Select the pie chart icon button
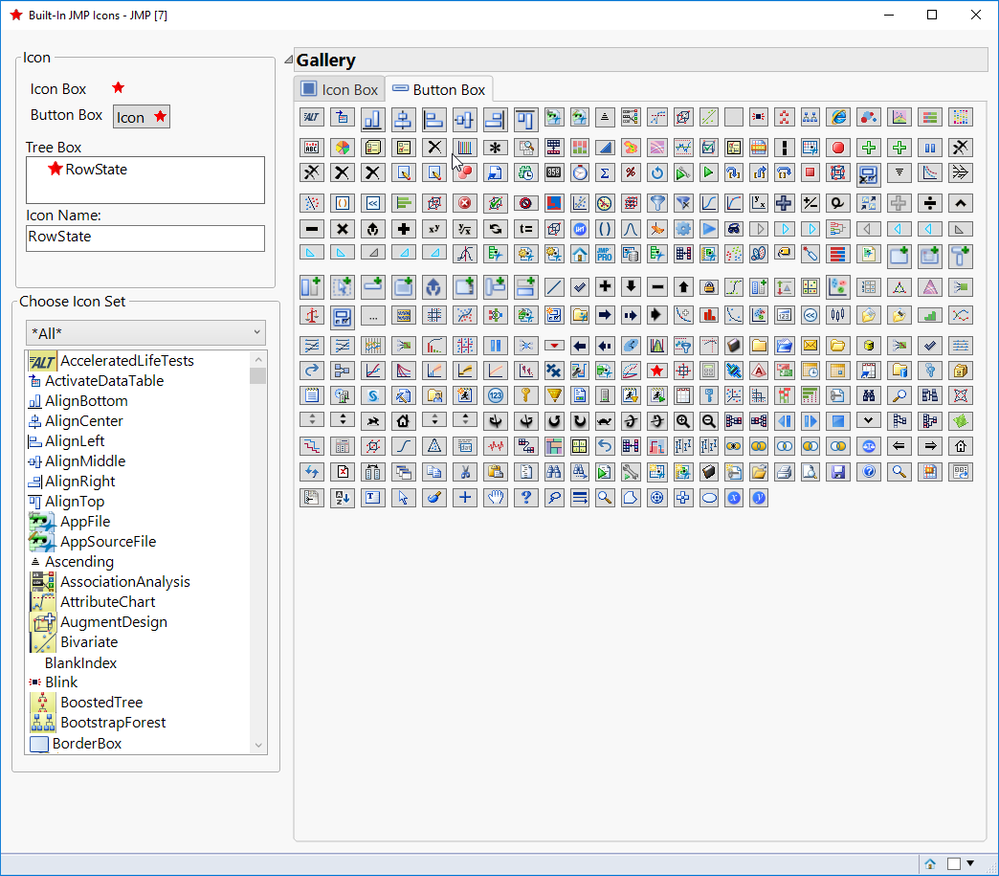 (x=342, y=148)
